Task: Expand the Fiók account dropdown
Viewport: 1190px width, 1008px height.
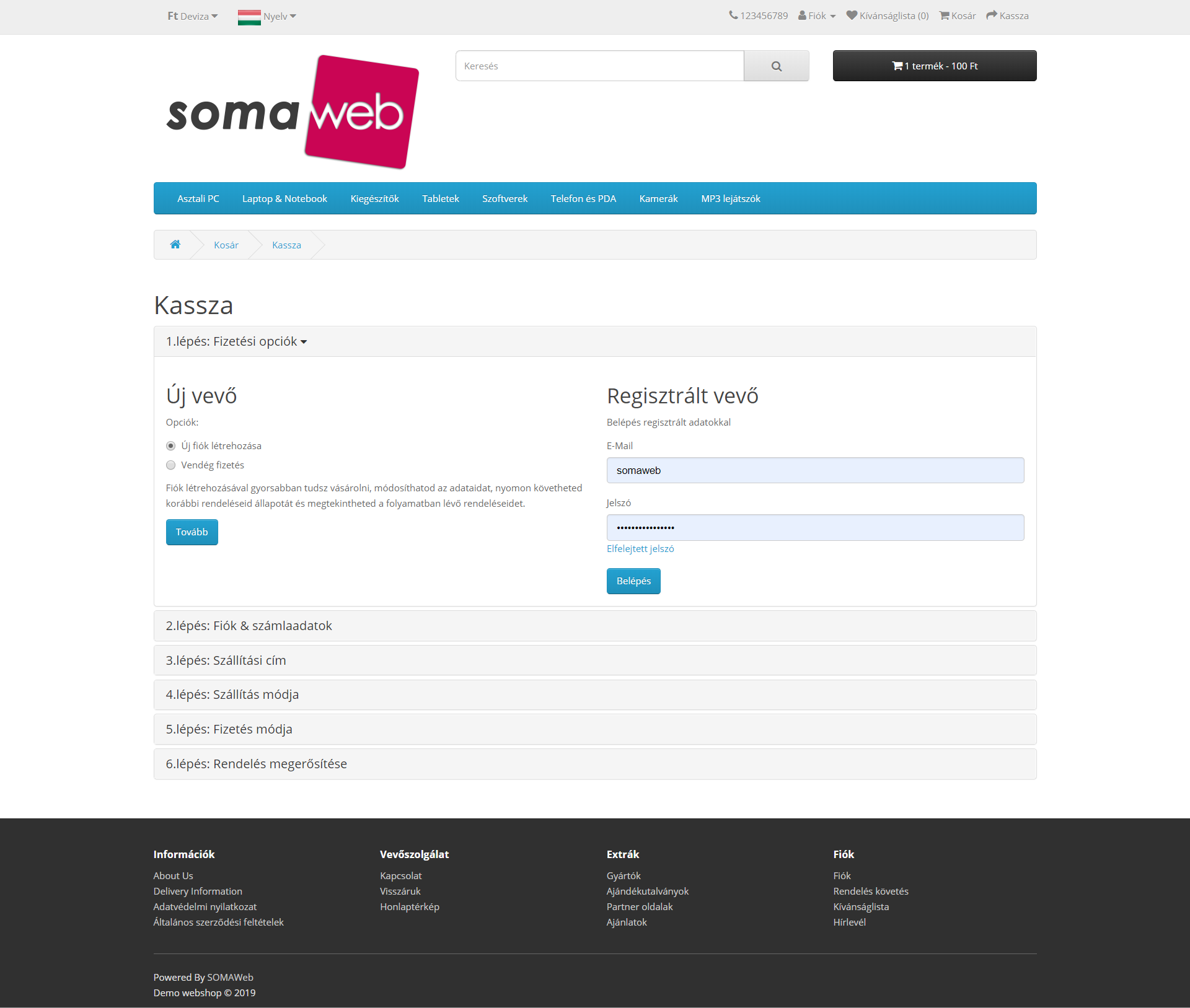Action: [817, 15]
